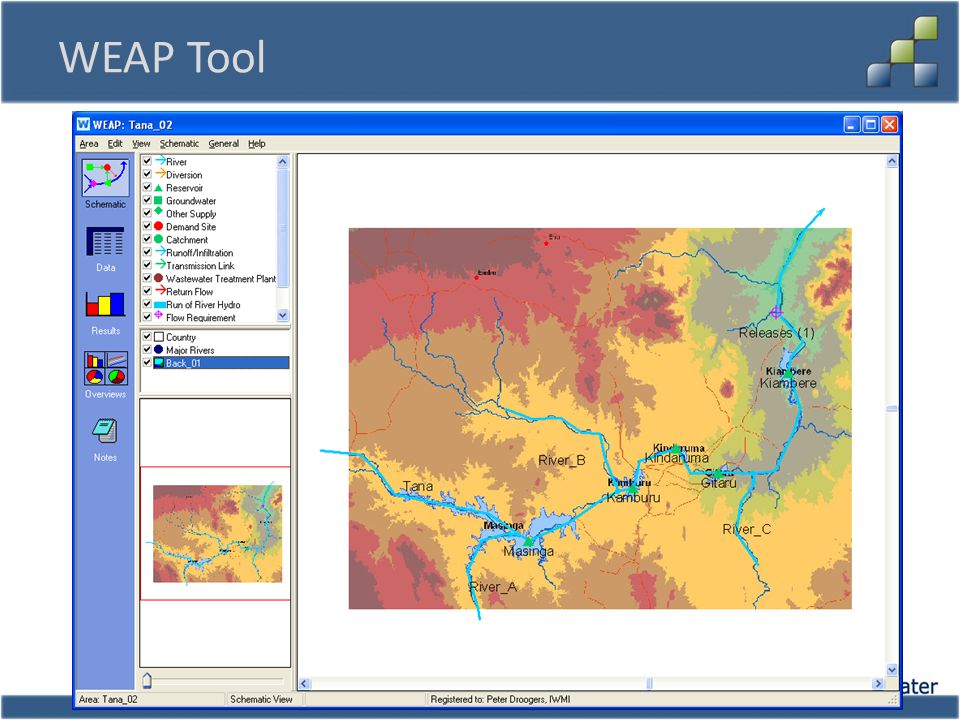Click the River_B label on map
960x720 pixels.
coord(561,461)
